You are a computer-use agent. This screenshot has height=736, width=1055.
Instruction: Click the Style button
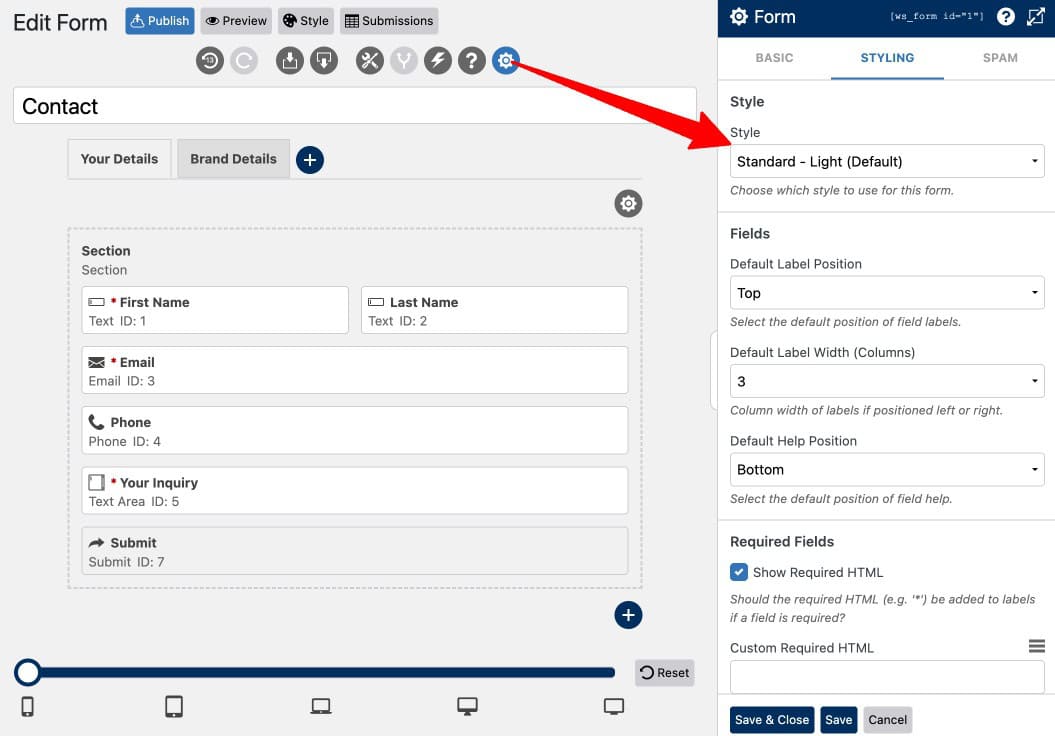click(x=306, y=21)
